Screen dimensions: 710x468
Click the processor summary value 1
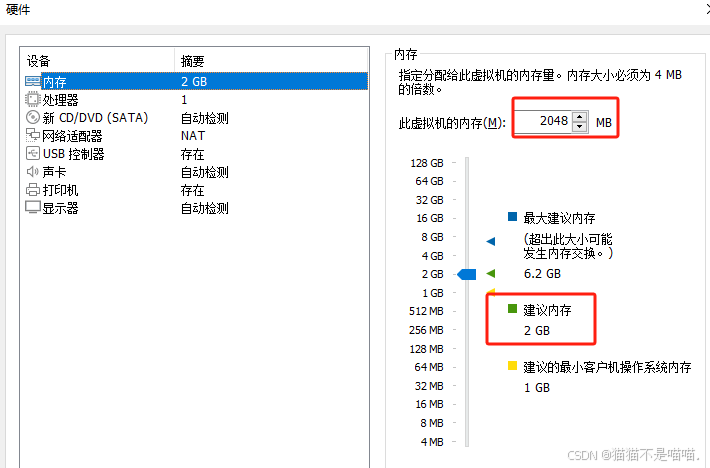pyautogui.click(x=184, y=100)
